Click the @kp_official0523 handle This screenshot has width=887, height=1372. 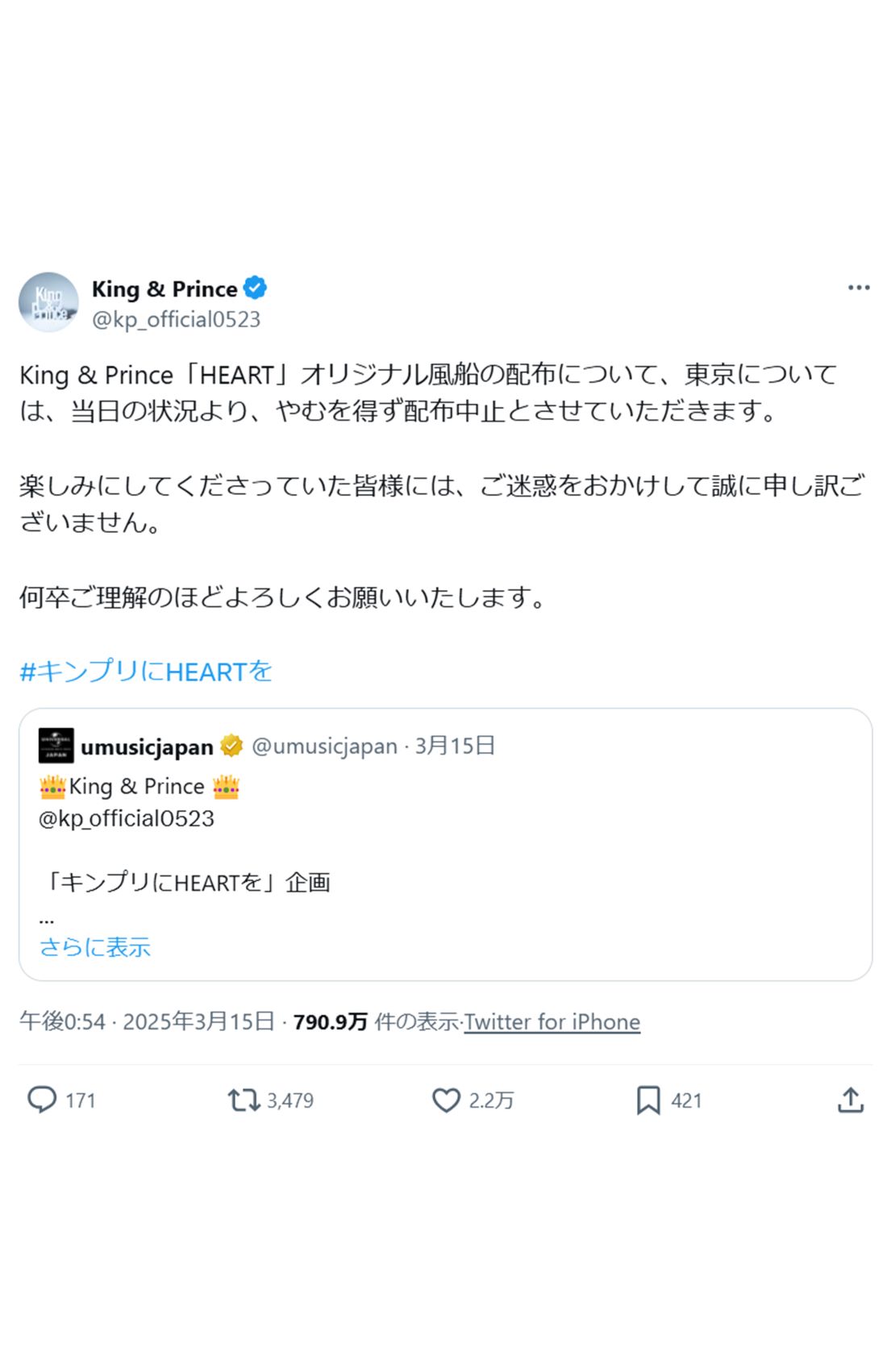(177, 319)
